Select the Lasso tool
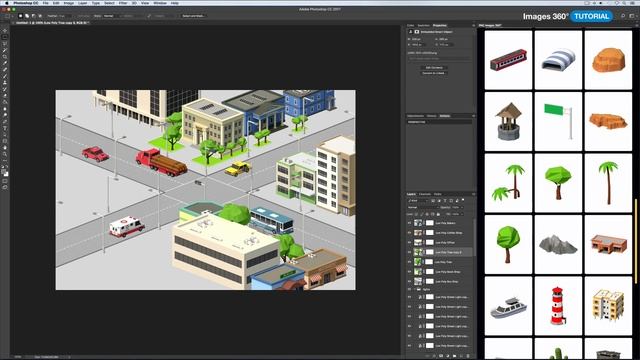 (x=5, y=43)
